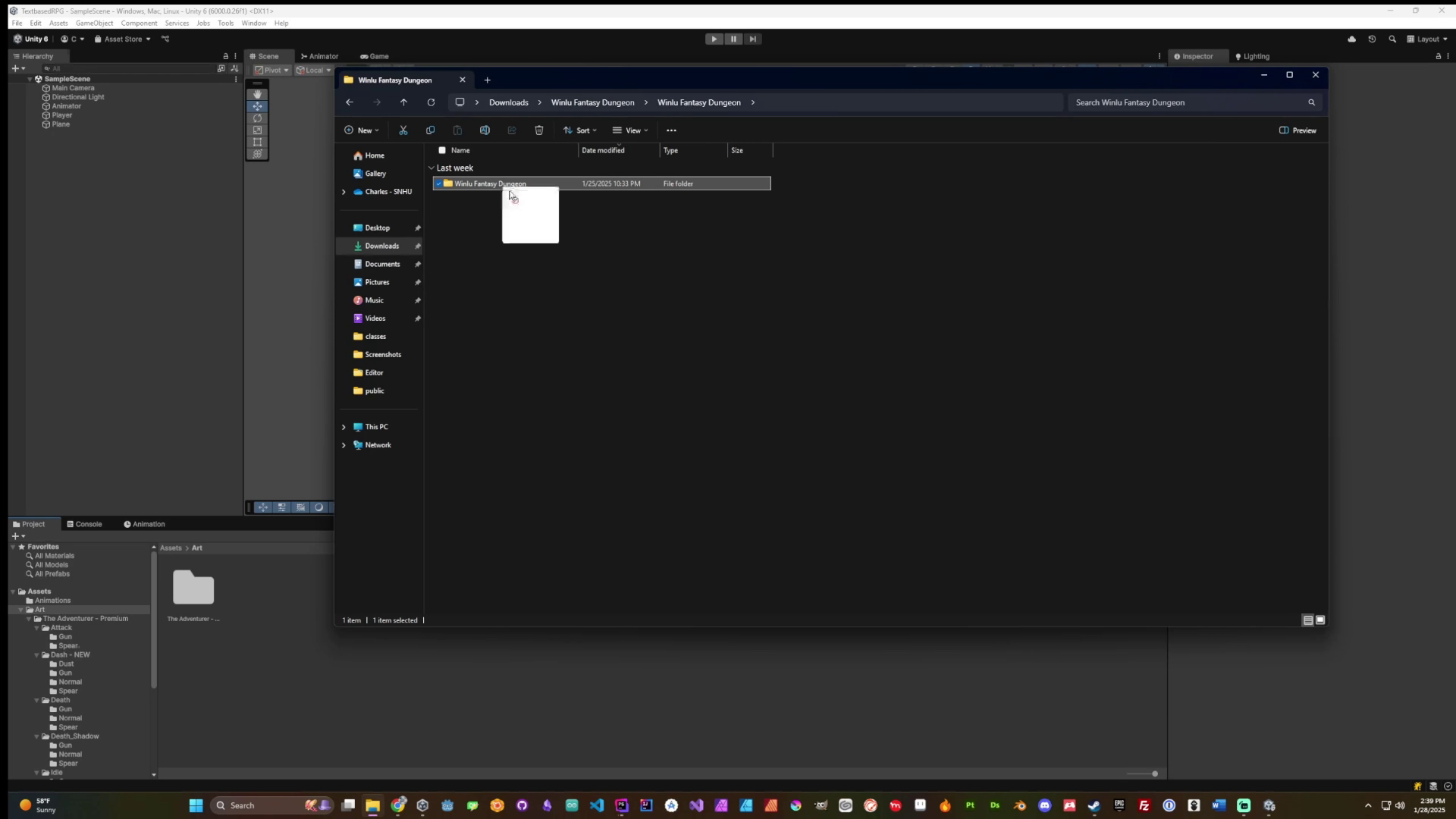Open the Asset Store dropdown
Screen dimensions: 1456x819
[122, 39]
